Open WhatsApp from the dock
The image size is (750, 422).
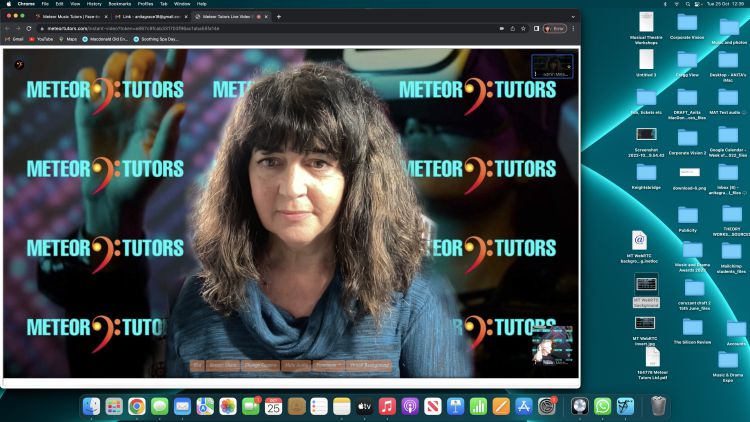(x=603, y=407)
